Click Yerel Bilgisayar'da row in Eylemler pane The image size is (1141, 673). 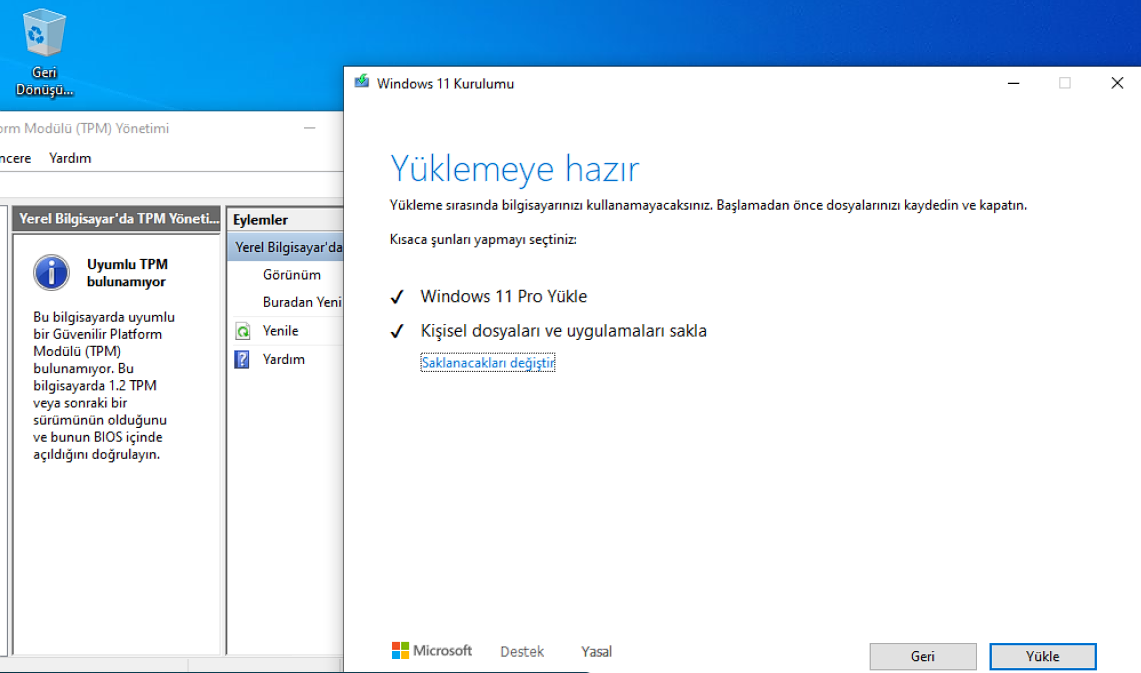coord(286,247)
